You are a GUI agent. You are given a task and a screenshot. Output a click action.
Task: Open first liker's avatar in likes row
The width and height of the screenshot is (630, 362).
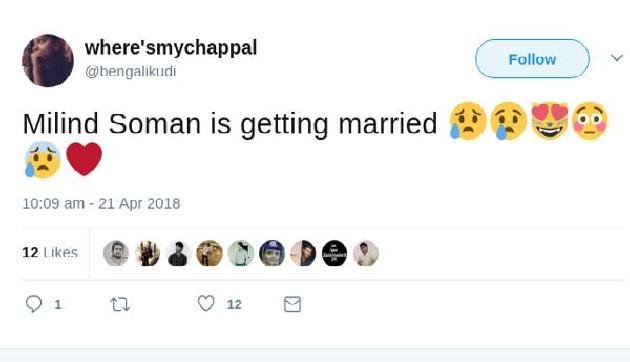(116, 254)
